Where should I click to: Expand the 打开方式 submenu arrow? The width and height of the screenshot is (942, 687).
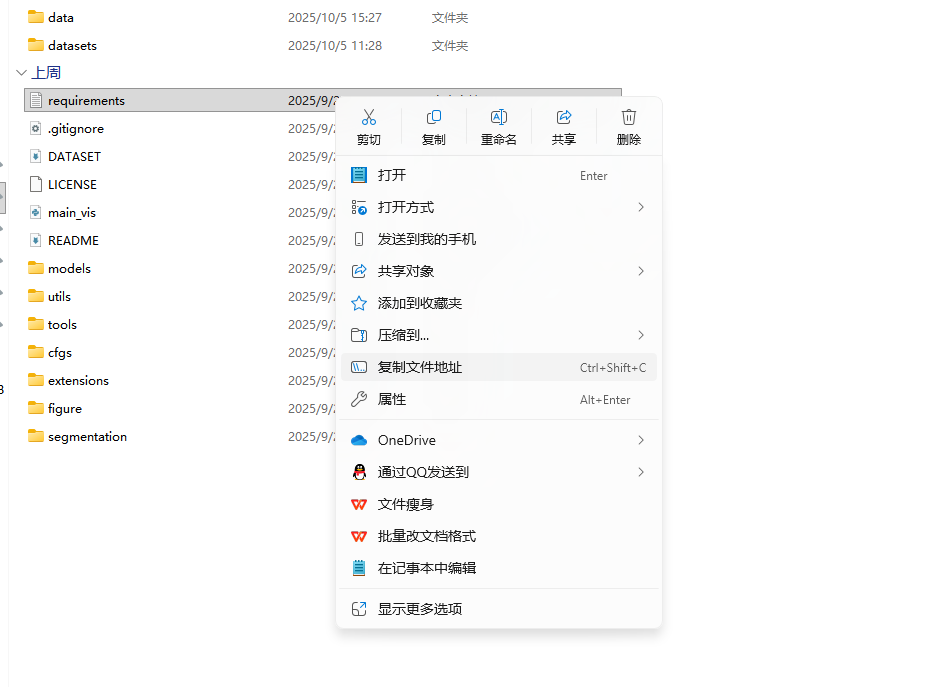(641, 207)
